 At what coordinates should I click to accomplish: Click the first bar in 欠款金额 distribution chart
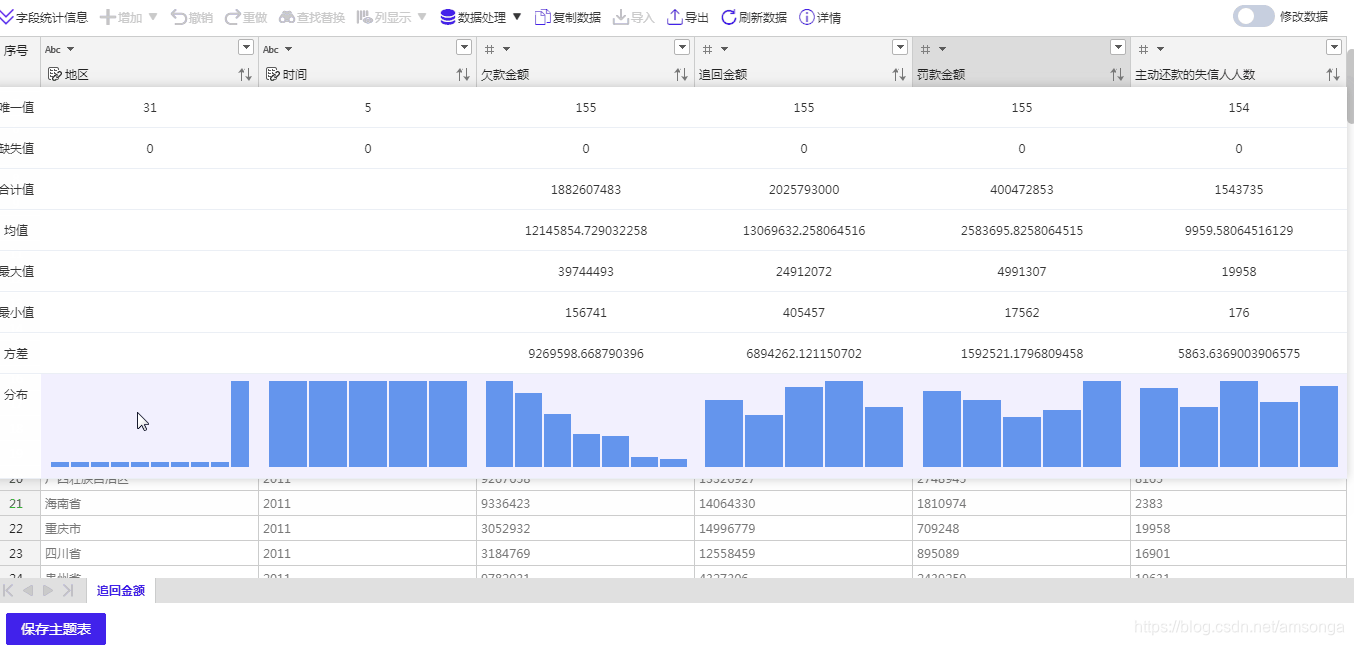tap(499, 424)
